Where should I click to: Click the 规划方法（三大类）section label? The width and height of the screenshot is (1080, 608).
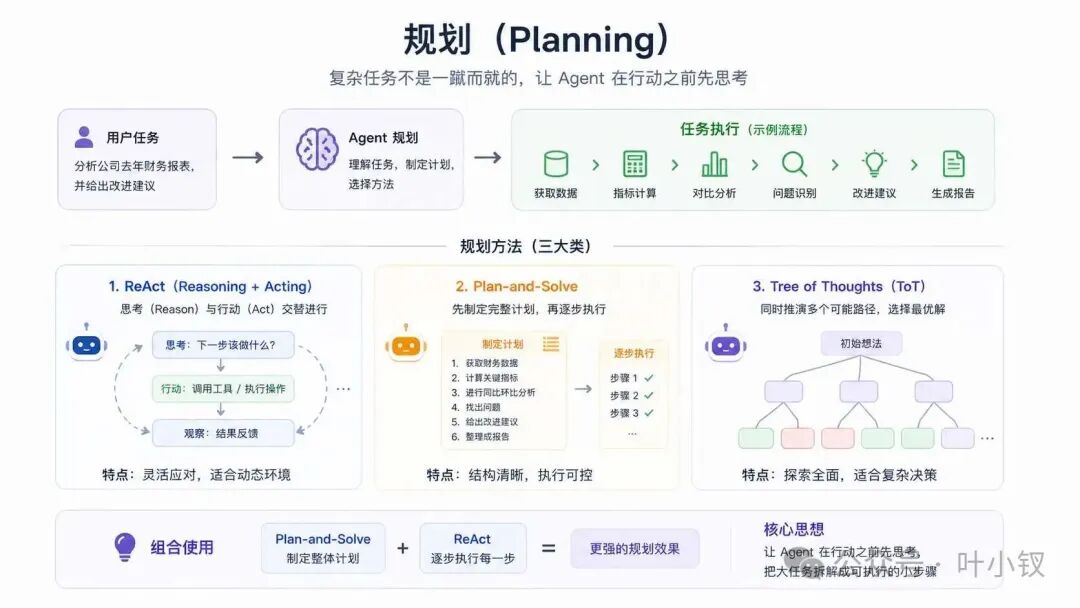tap(526, 246)
